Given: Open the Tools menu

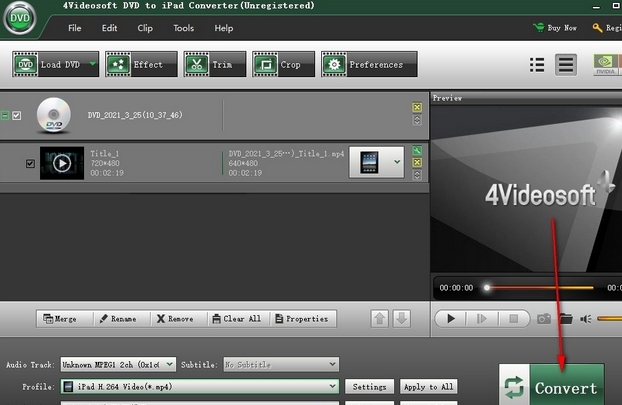Looking at the screenshot, I should [183, 28].
